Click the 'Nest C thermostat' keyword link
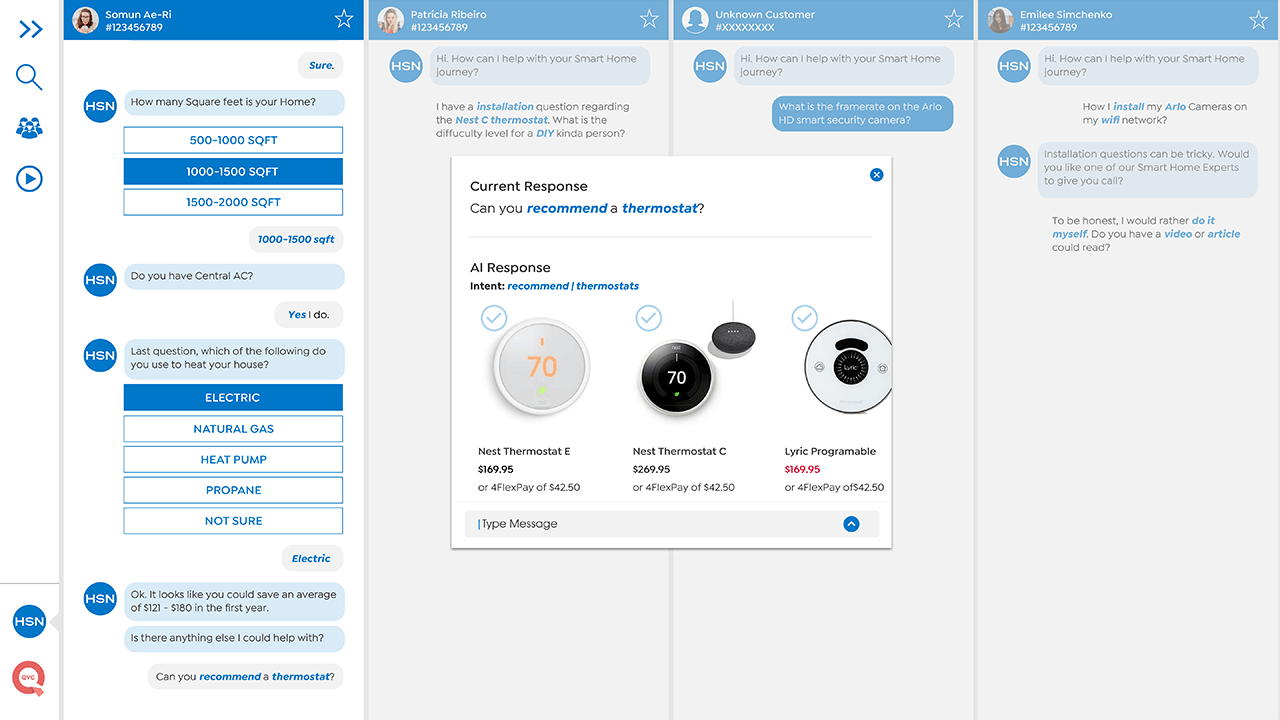1280x720 pixels. [x=502, y=120]
